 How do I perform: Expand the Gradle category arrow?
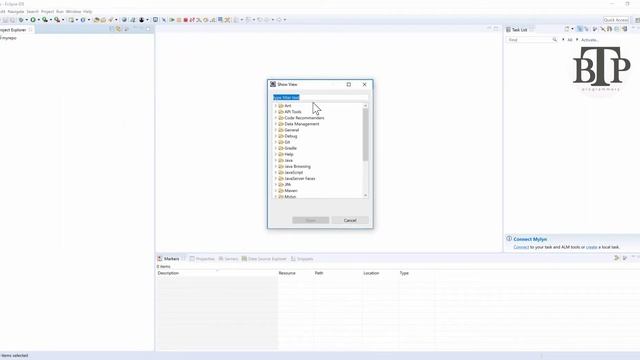(276, 148)
